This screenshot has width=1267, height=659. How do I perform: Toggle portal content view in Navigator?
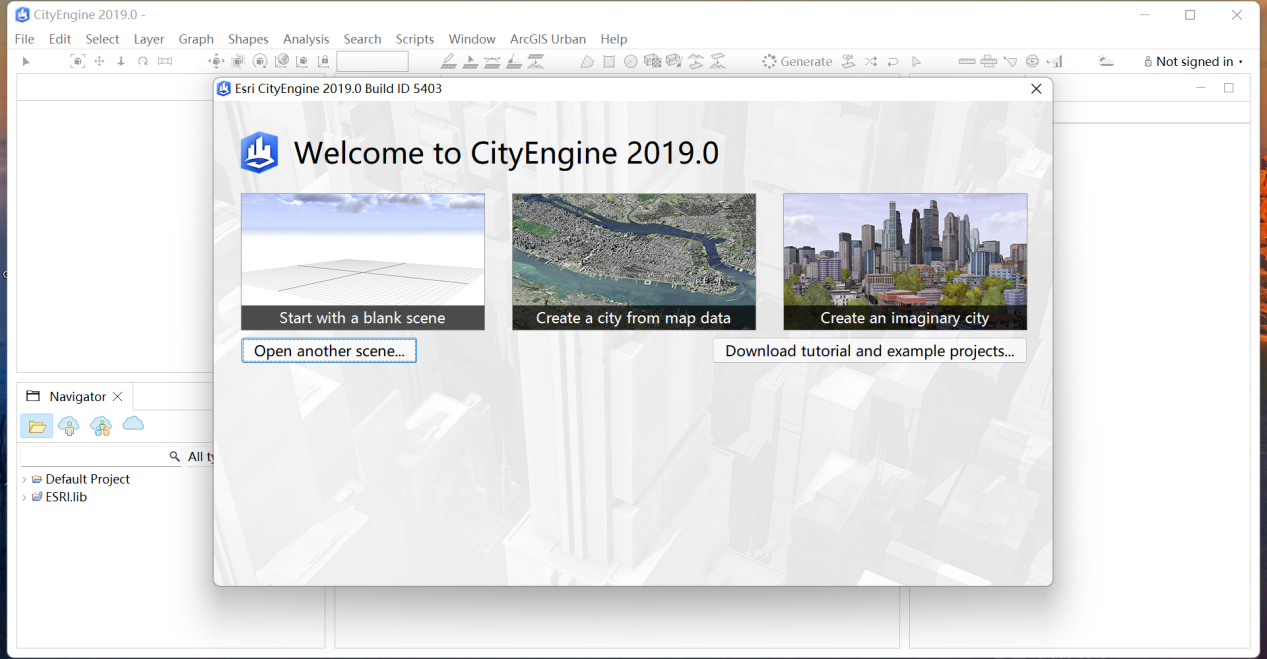coord(69,425)
